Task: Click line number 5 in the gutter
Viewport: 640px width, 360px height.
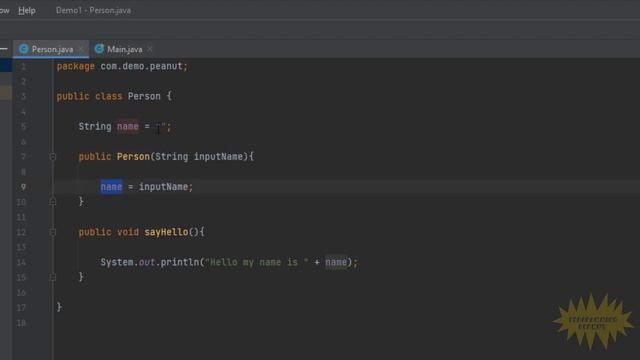Action: tap(23, 127)
